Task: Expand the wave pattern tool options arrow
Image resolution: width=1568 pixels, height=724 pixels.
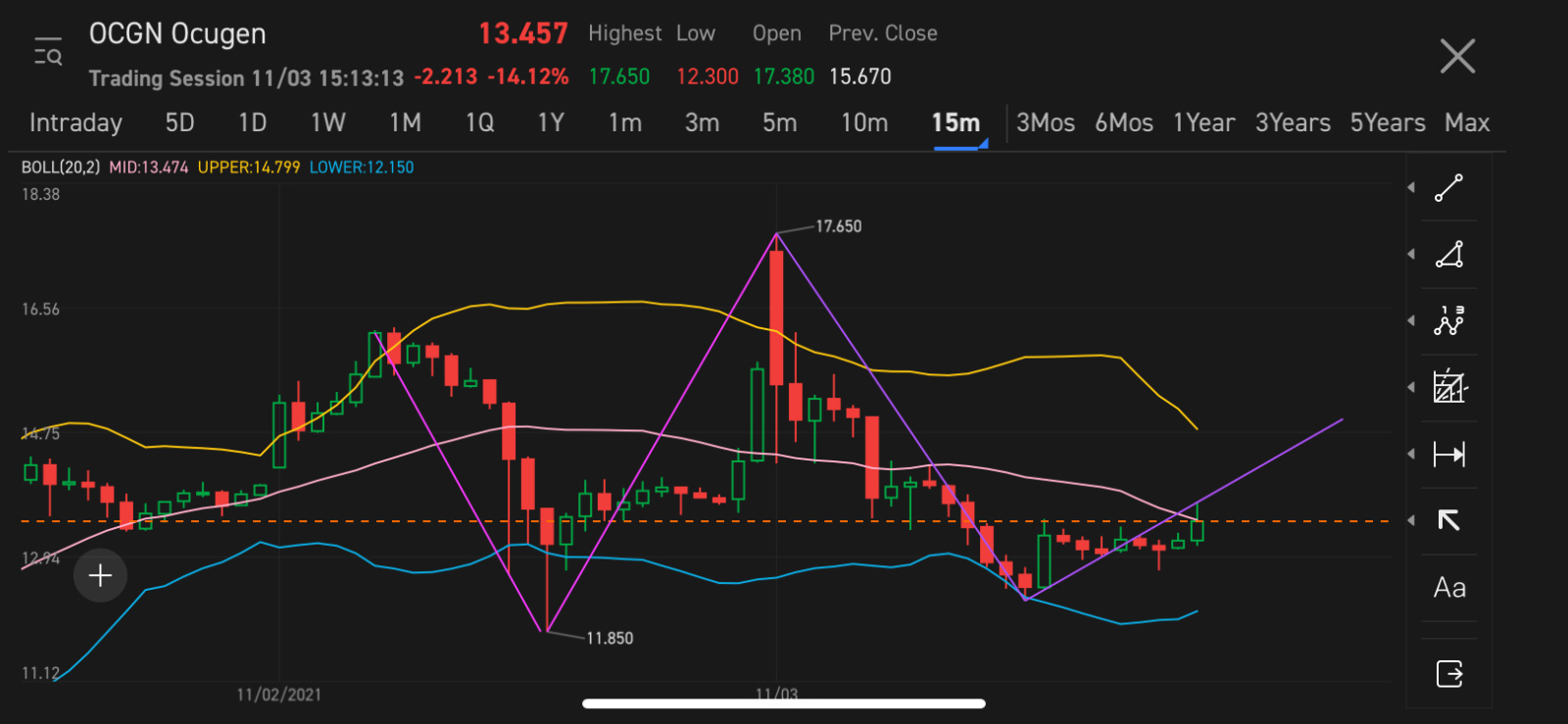Action: tap(1411, 320)
